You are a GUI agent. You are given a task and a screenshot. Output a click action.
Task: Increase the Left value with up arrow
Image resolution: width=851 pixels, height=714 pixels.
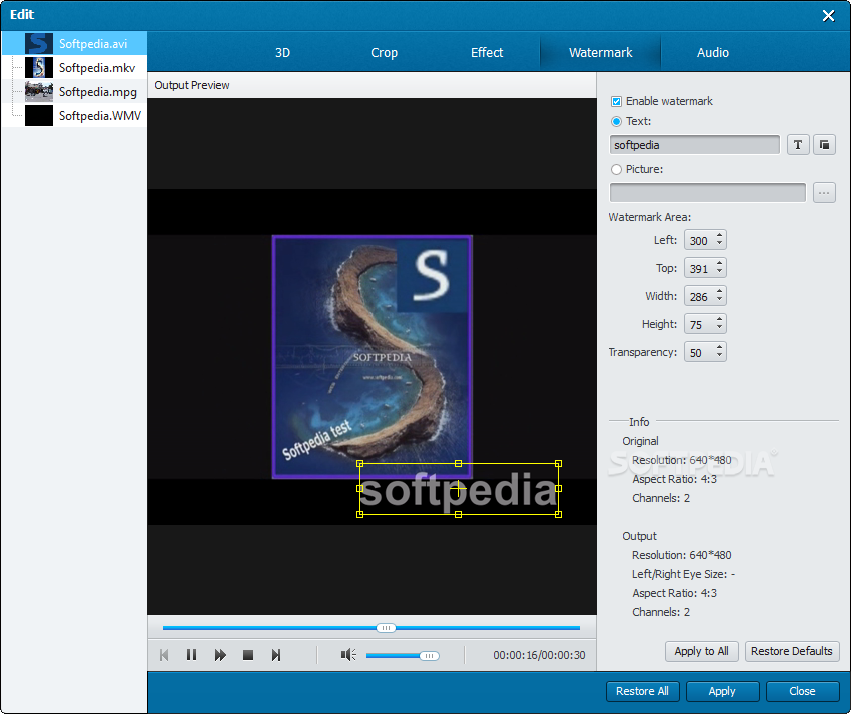pyautogui.click(x=720, y=235)
